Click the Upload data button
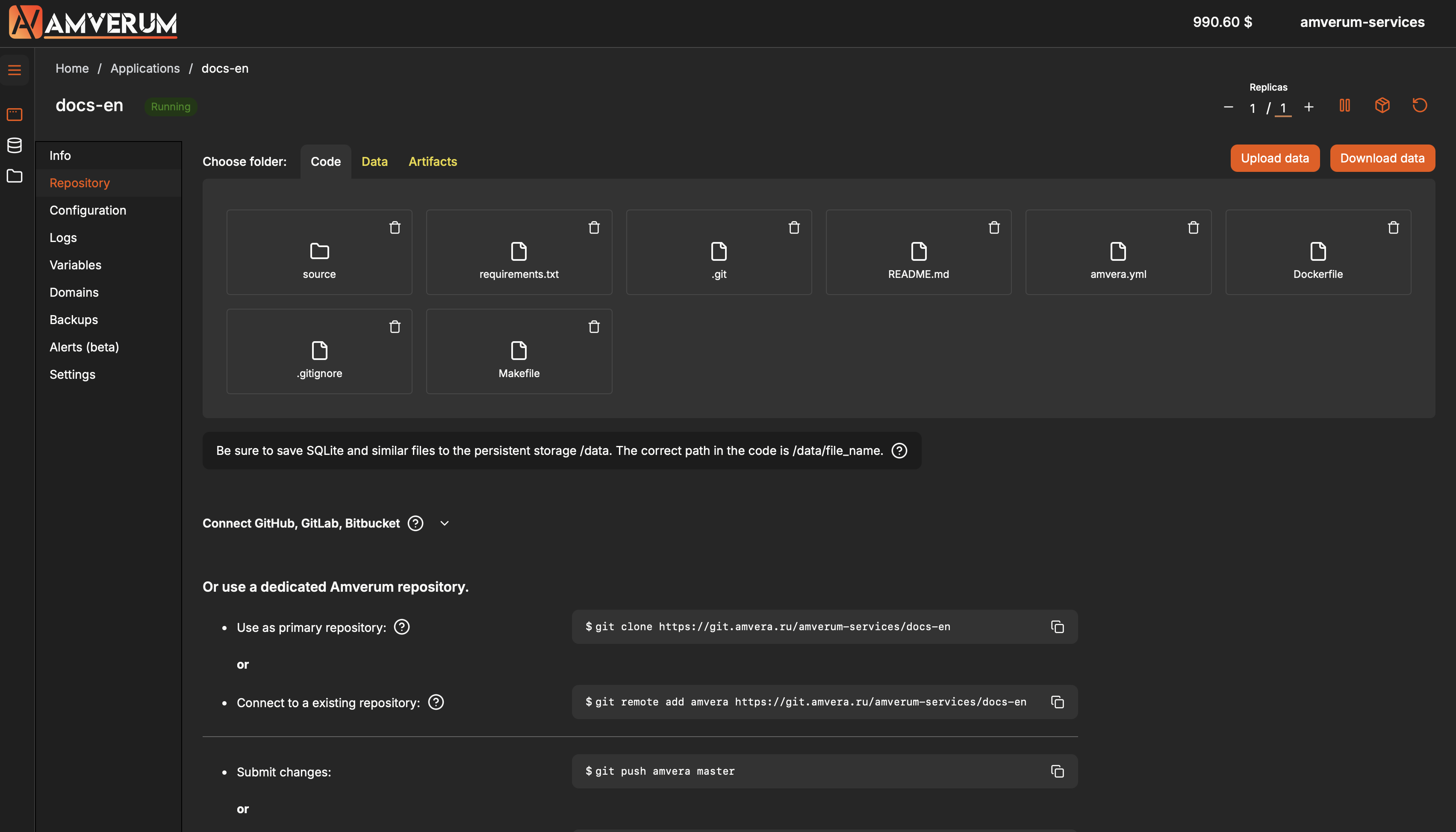This screenshot has width=1456, height=832. coord(1274,158)
